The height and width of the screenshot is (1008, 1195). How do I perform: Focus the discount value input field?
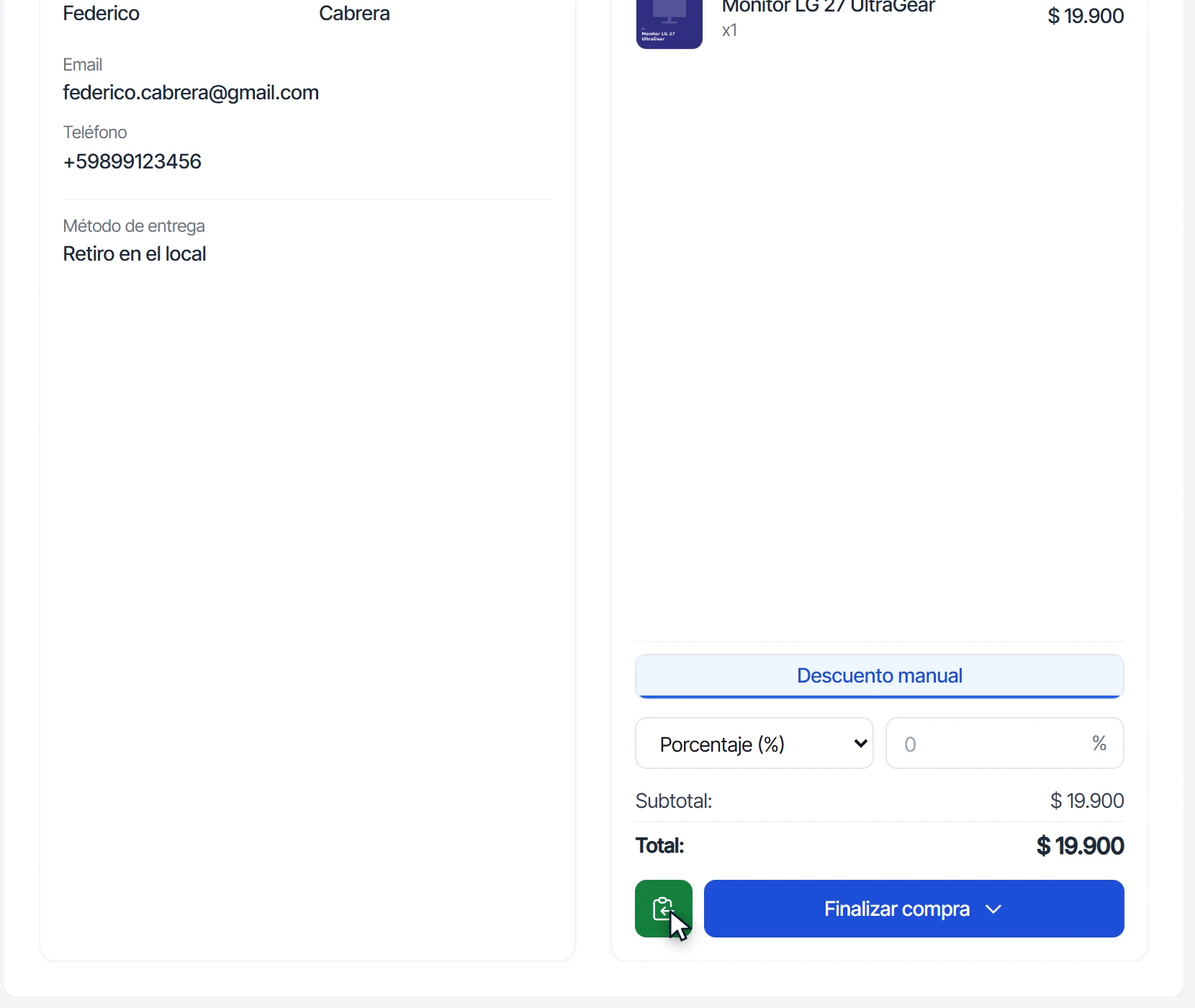[x=1004, y=743]
